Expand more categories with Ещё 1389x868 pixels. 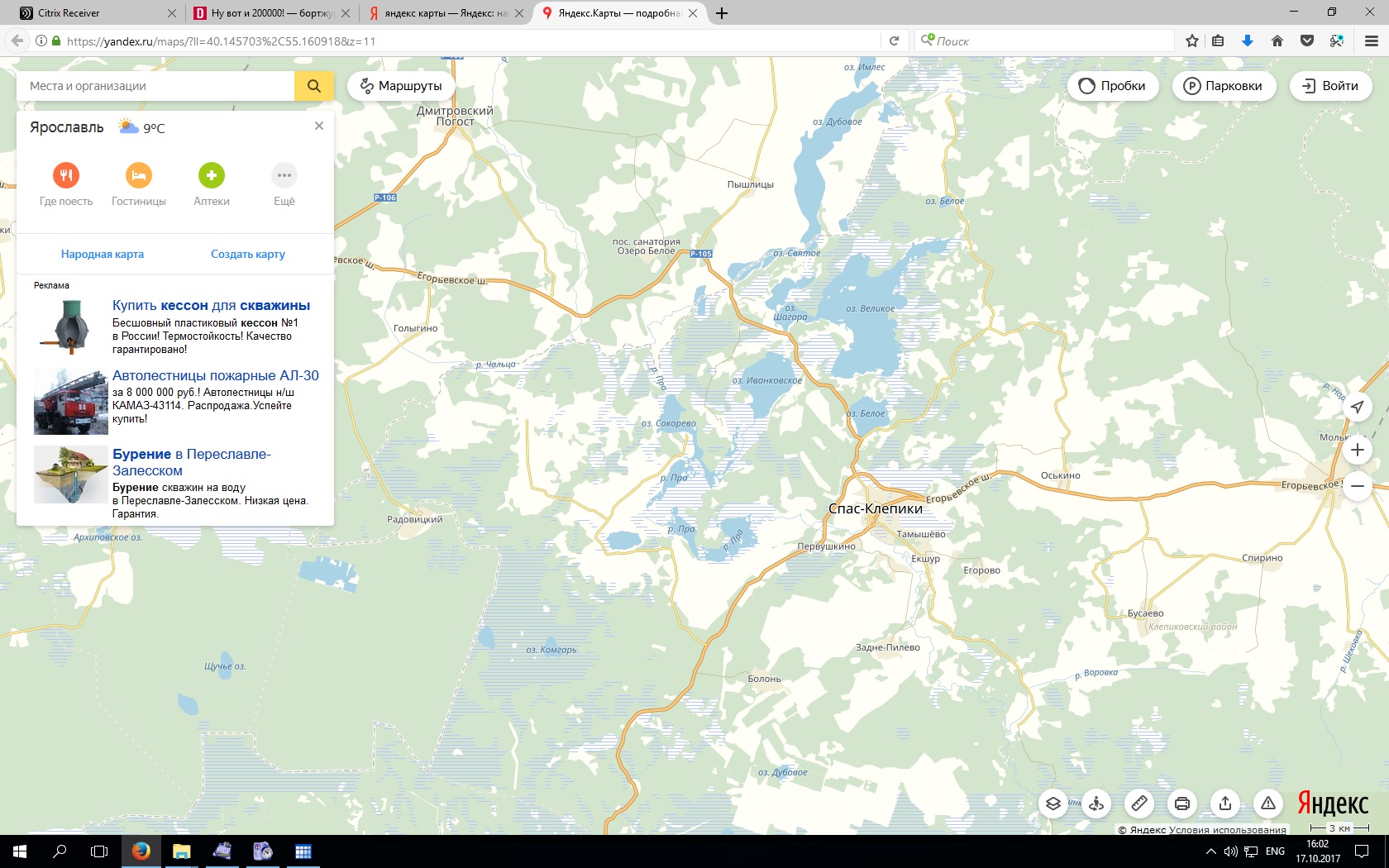(284, 175)
